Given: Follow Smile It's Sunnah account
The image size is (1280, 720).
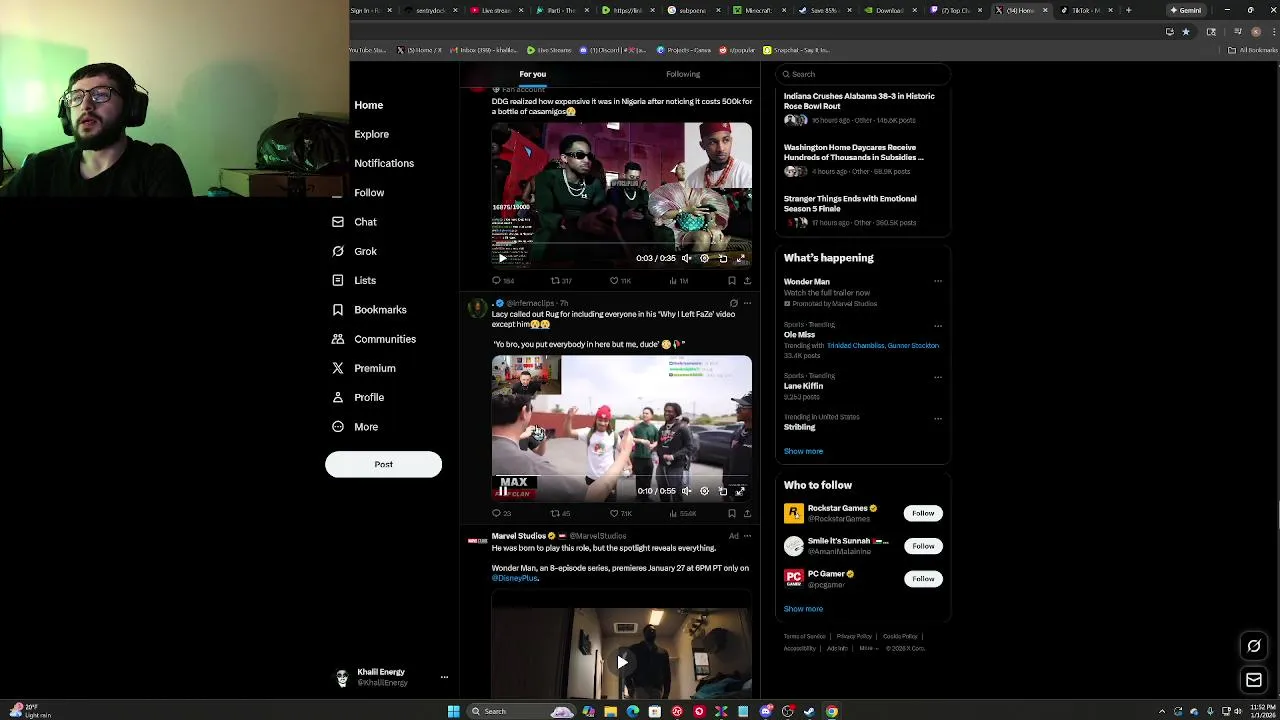Looking at the screenshot, I should [923, 546].
